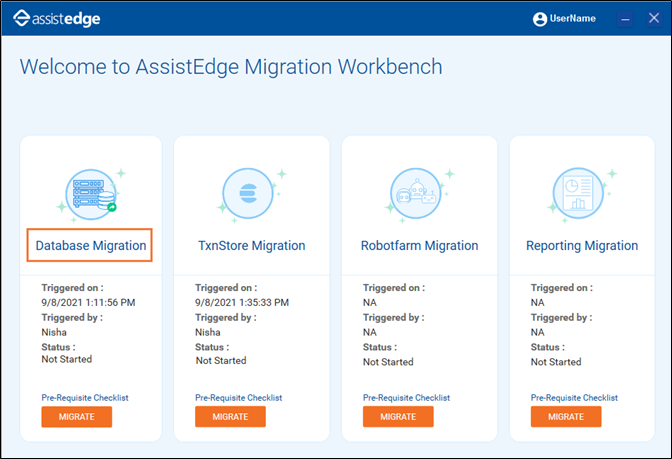Click the TxnStore Migration icon
The height and width of the screenshot is (459, 672).
tap(248, 193)
